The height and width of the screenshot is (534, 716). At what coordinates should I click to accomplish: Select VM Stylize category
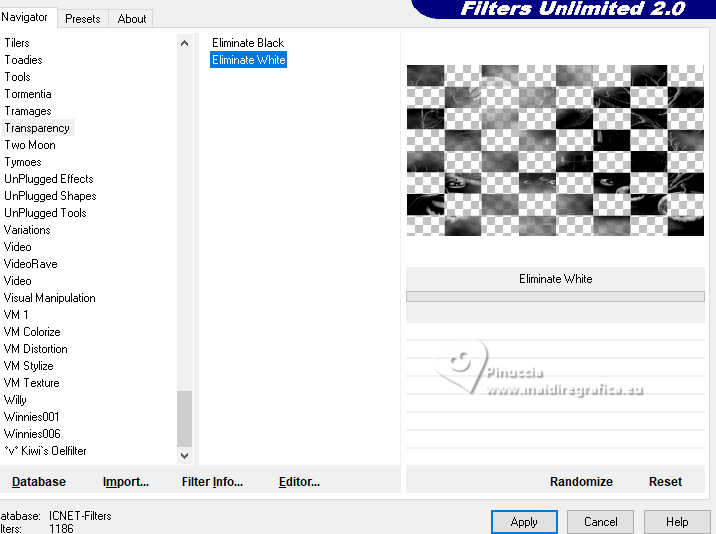28,365
